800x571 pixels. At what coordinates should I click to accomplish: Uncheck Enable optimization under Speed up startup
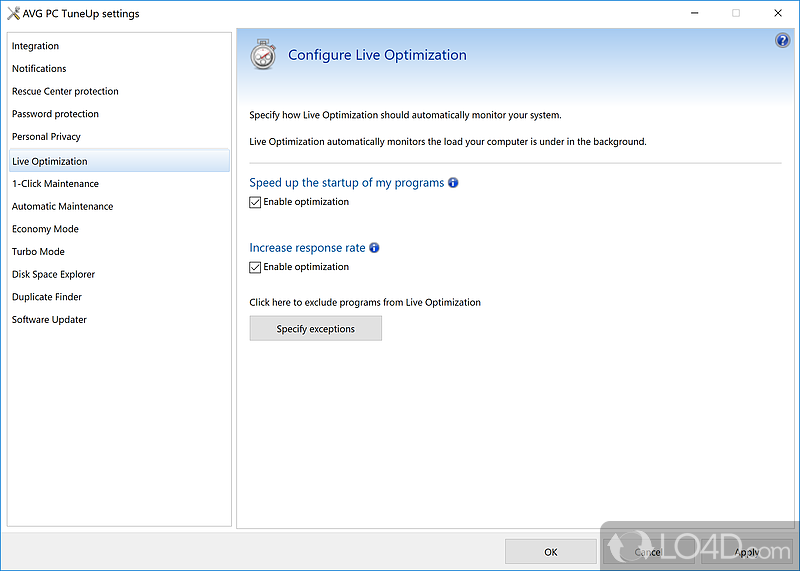coord(256,202)
